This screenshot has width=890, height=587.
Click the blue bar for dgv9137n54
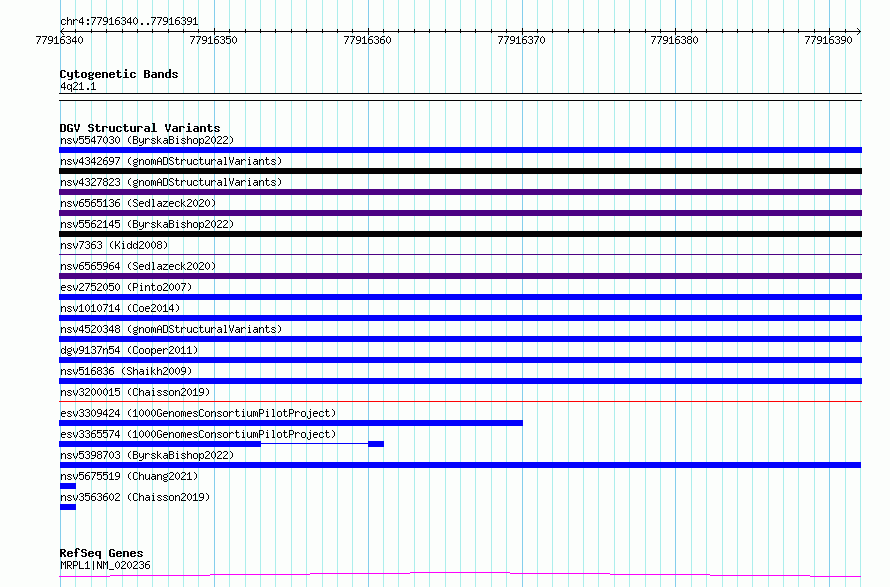[x=460, y=360]
